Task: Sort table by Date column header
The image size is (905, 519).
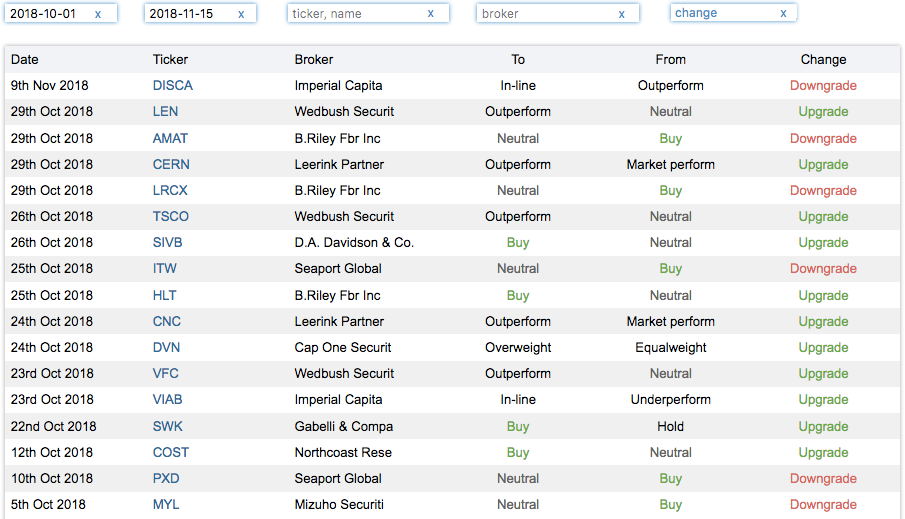Action: click(x=25, y=59)
